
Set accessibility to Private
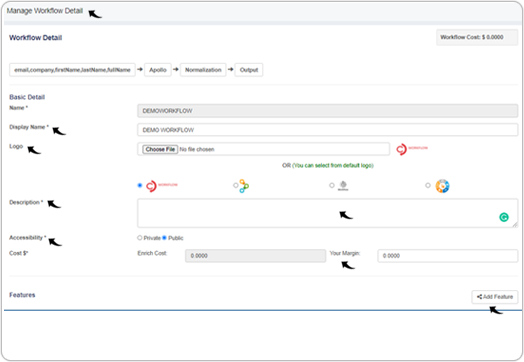click(x=140, y=238)
